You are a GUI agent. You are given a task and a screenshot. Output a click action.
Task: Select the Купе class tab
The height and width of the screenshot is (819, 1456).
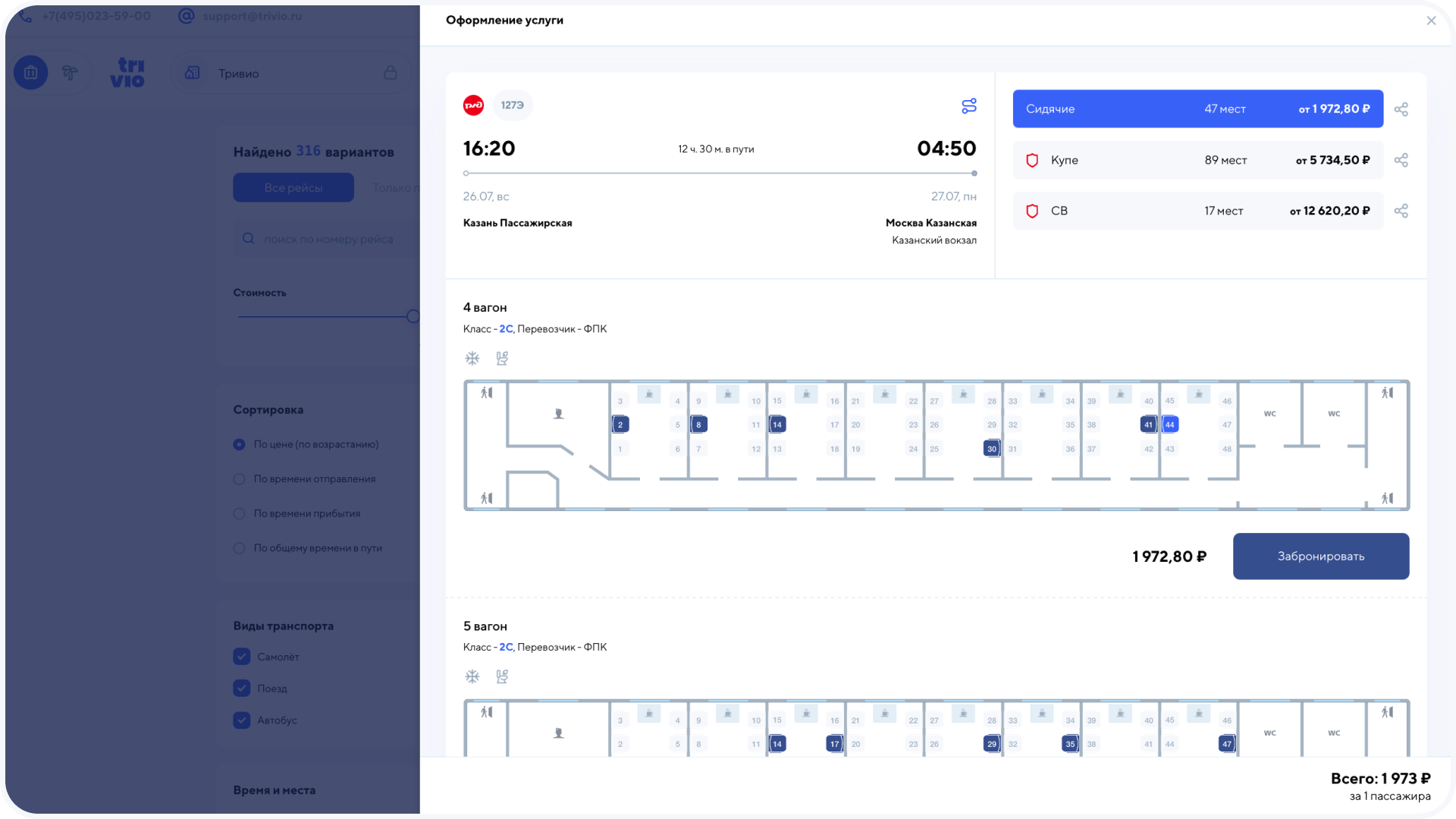tap(1198, 160)
